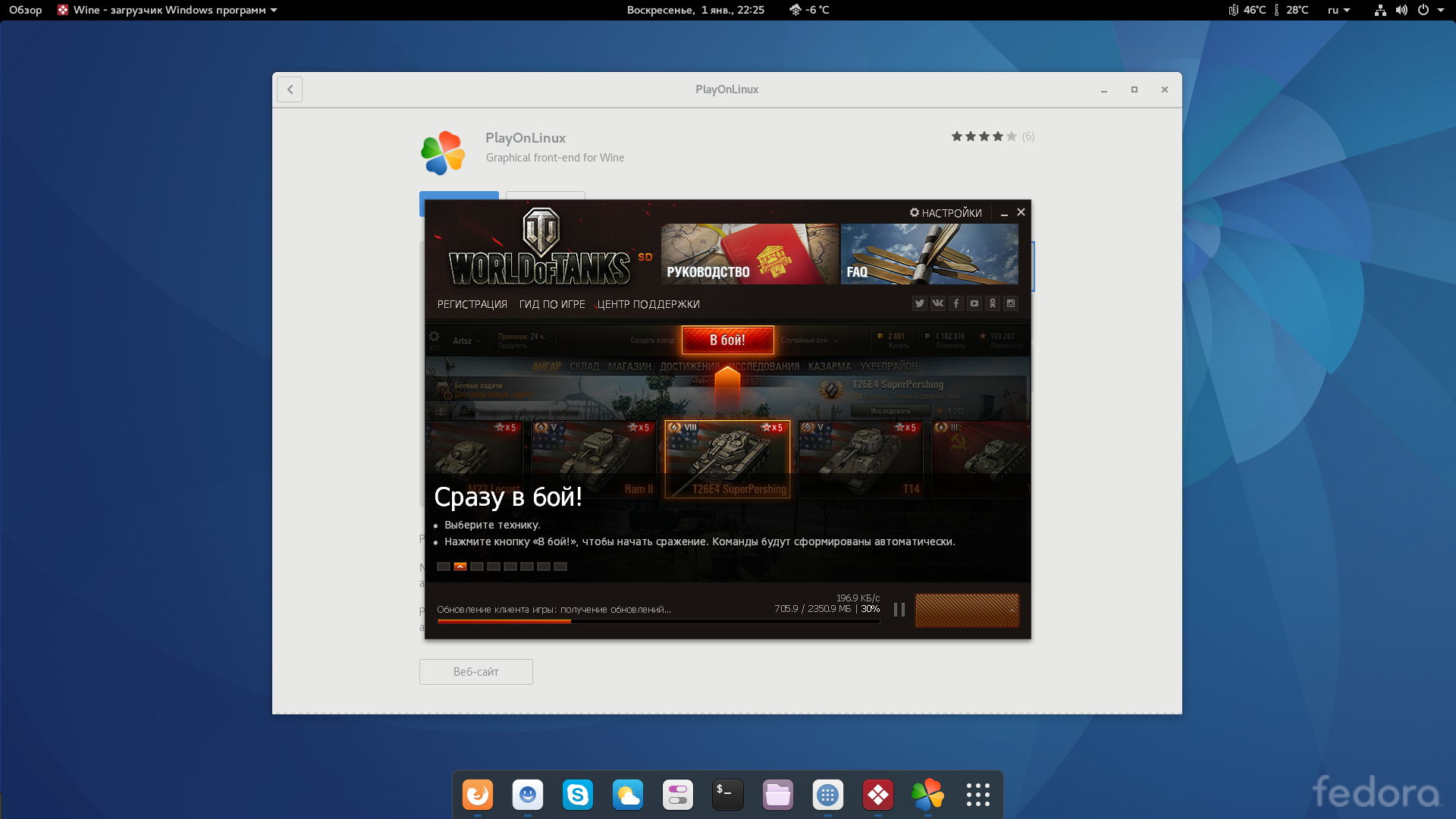Click the update download progress bar
The width and height of the screenshot is (1456, 819).
[x=658, y=621]
